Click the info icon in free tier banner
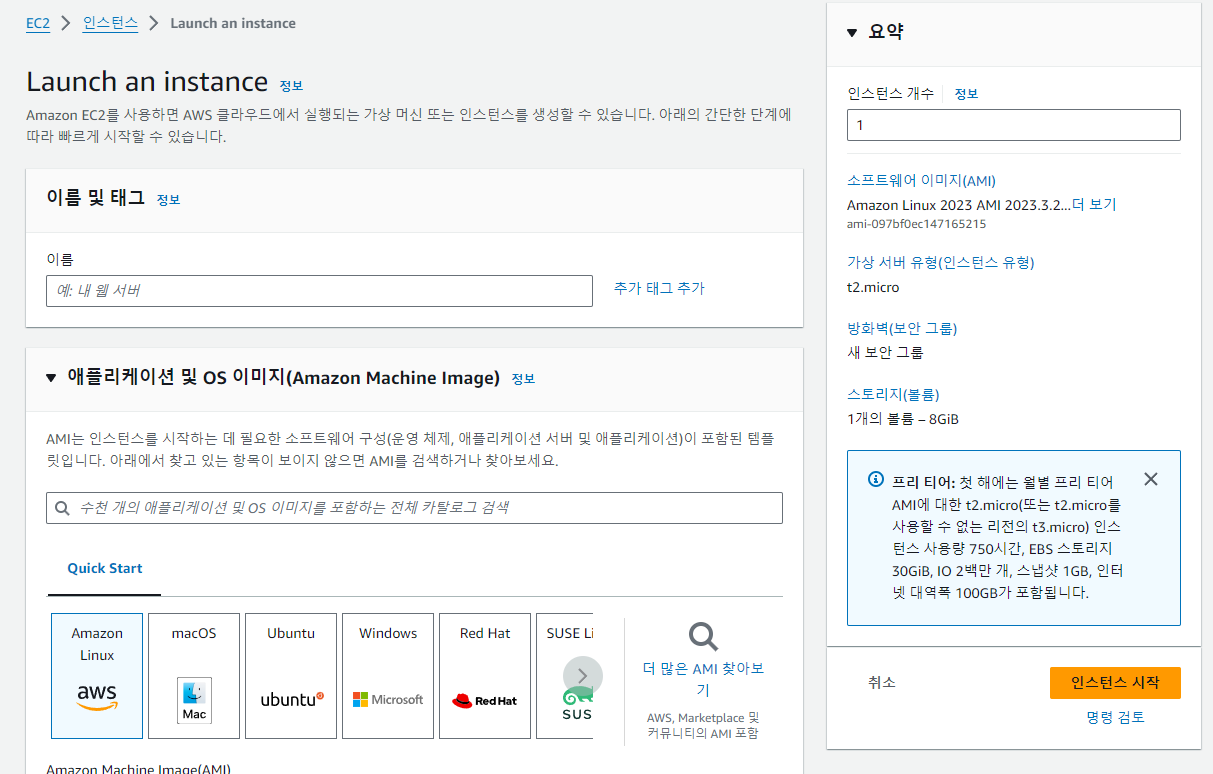The image size is (1213, 774). (876, 479)
